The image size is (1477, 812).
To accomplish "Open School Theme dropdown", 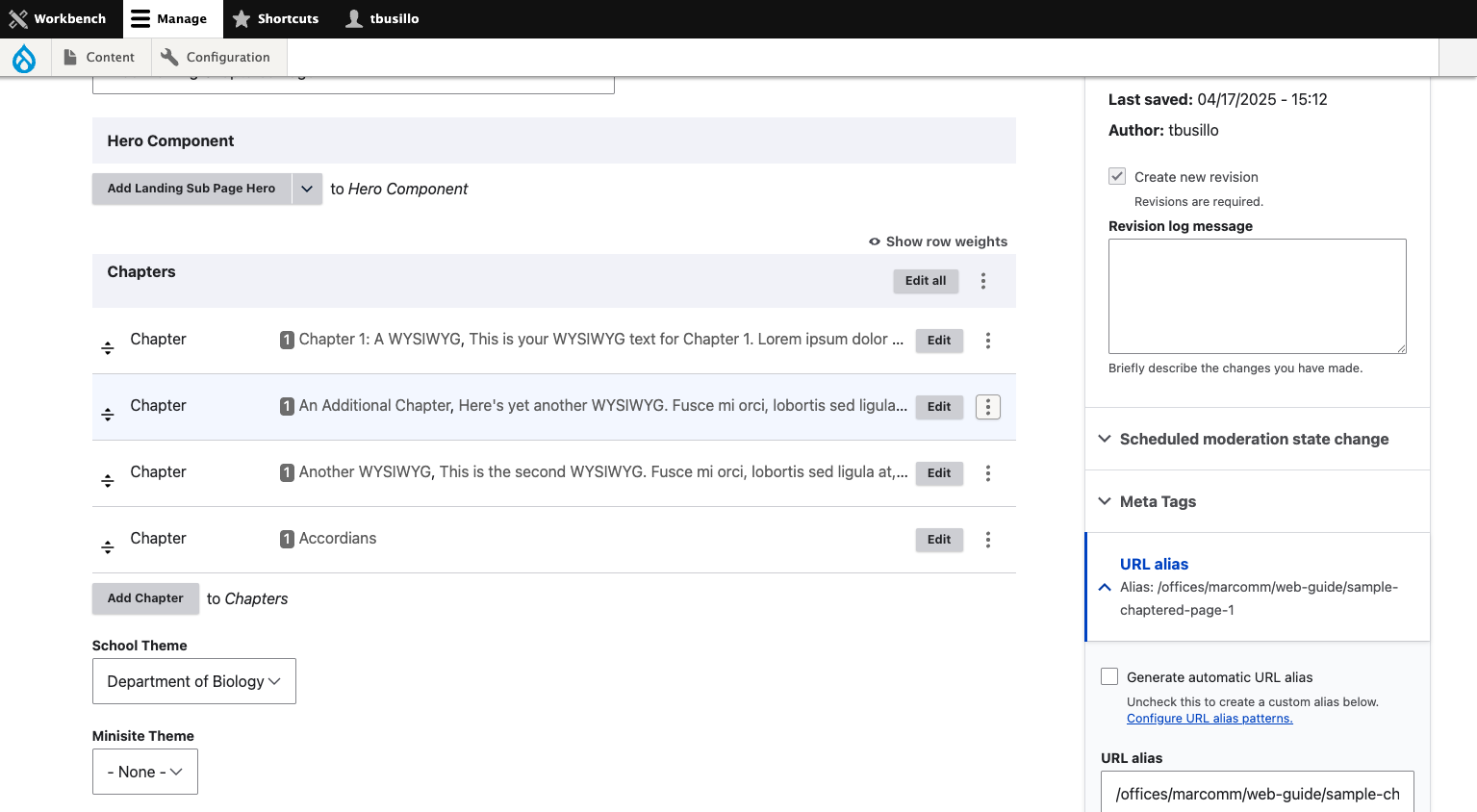I will [x=194, y=681].
